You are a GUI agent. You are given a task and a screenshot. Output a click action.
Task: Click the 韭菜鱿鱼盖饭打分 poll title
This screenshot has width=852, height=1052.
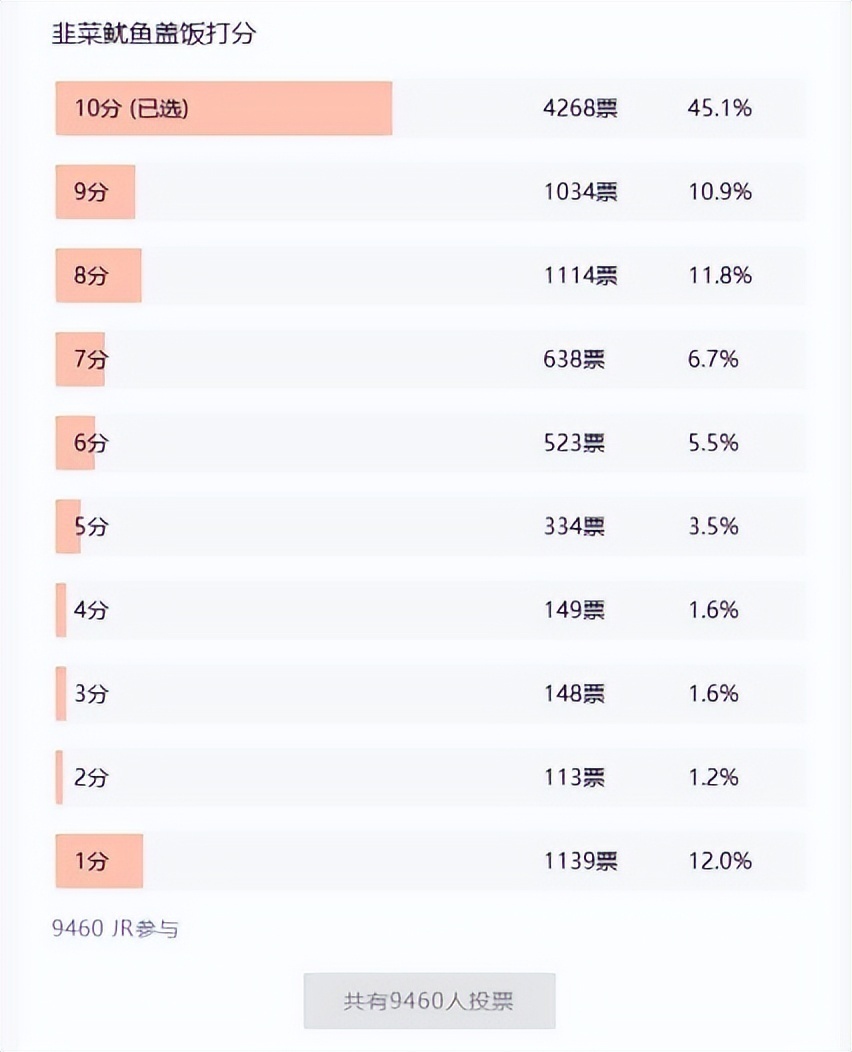tap(154, 33)
